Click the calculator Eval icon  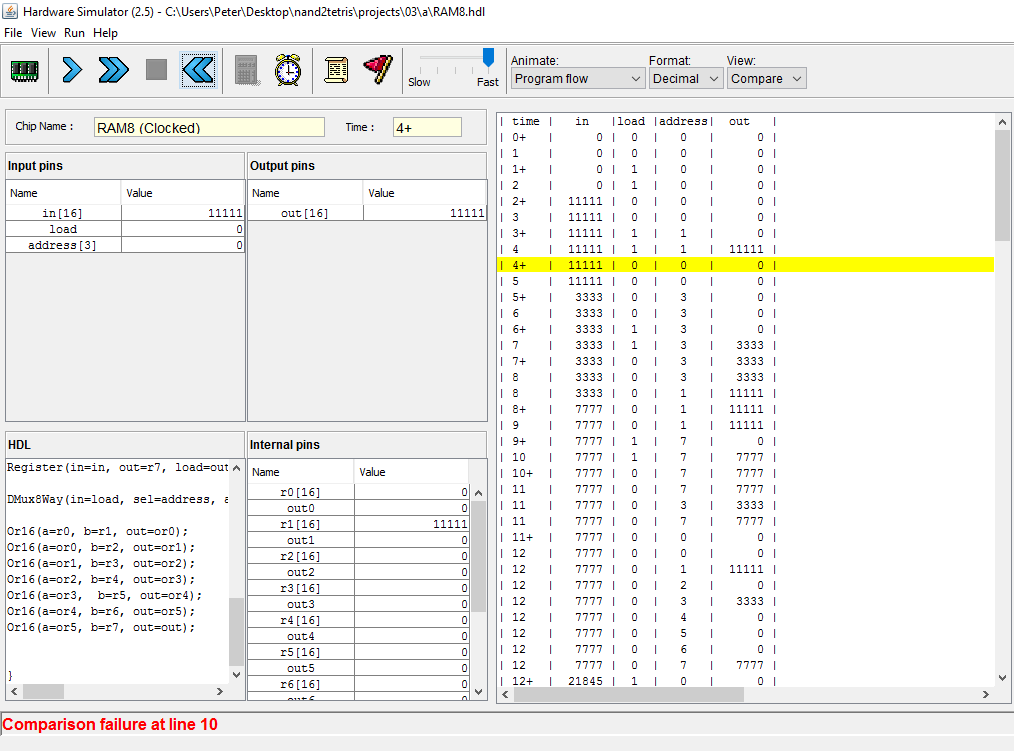click(247, 70)
